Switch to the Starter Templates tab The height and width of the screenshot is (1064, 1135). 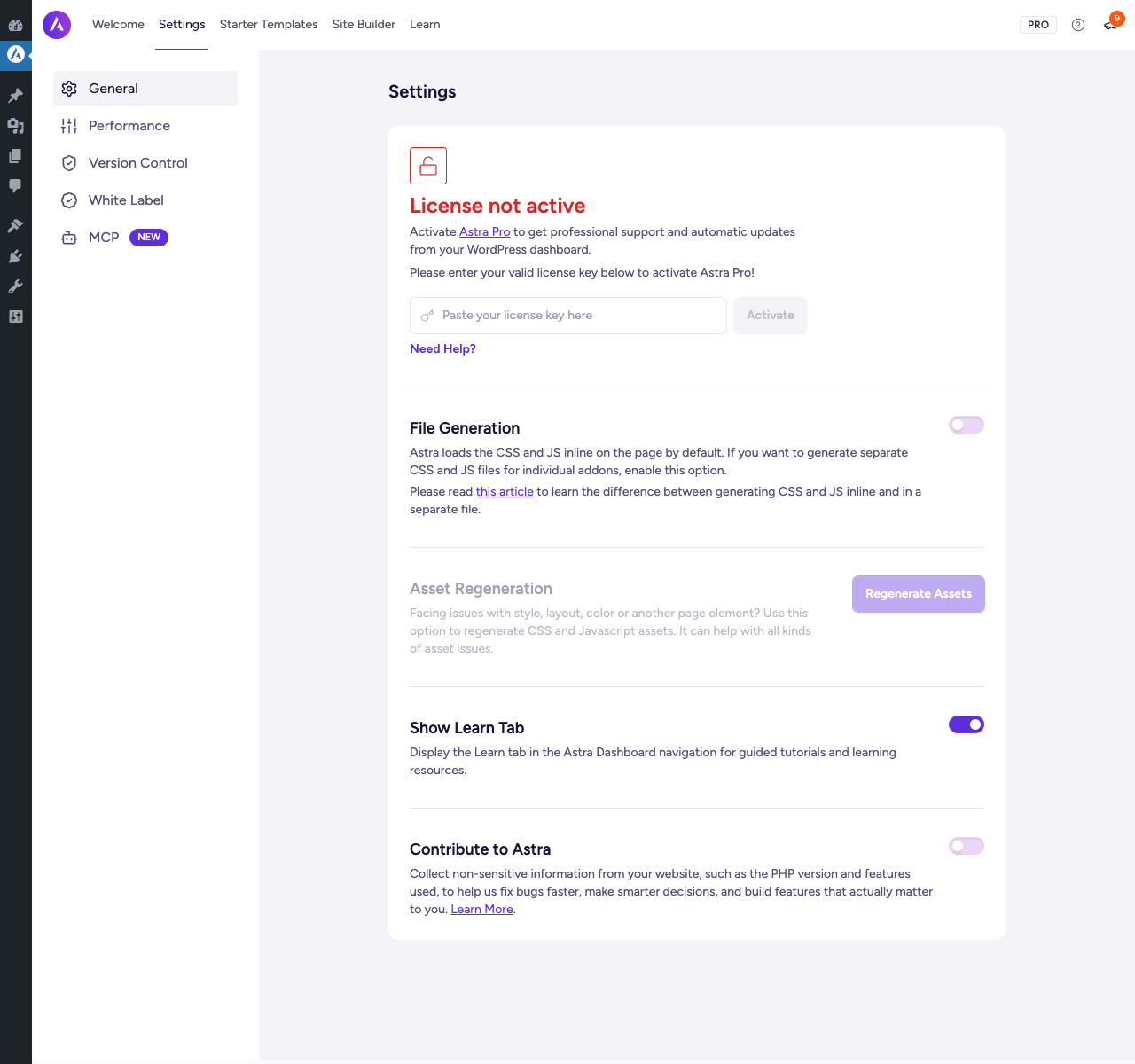269,25
